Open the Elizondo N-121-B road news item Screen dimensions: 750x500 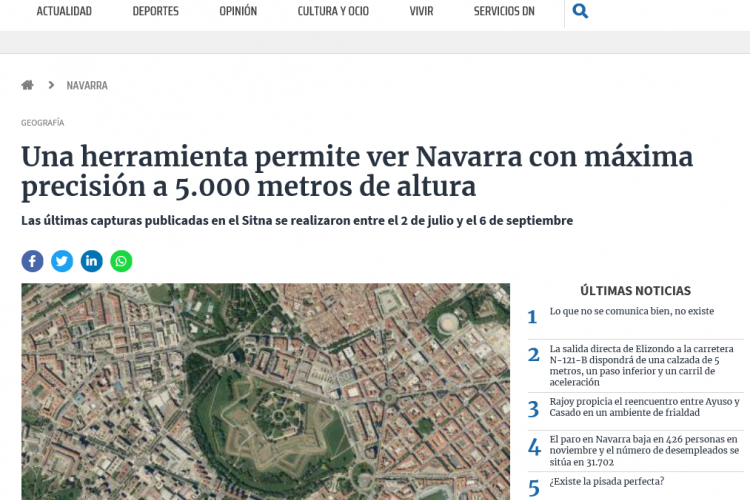pos(641,366)
